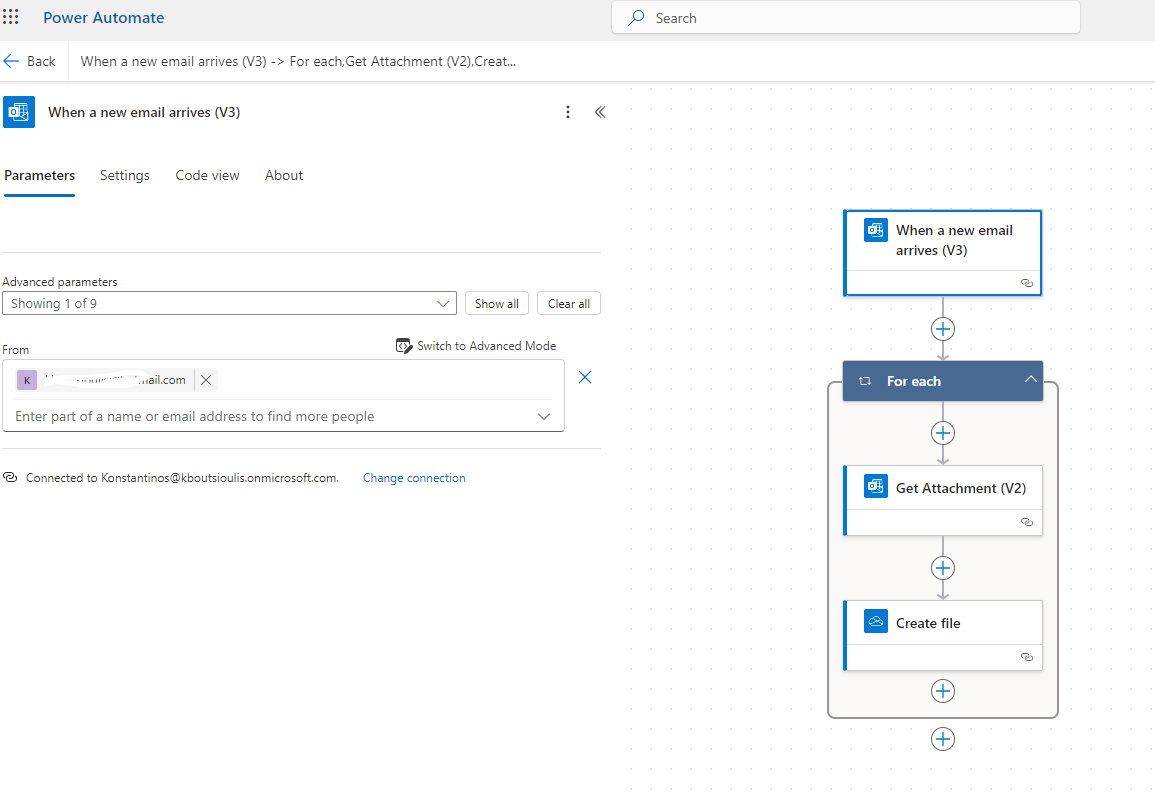Click the Search input field
The width and height of the screenshot is (1155, 800).
pos(846,18)
